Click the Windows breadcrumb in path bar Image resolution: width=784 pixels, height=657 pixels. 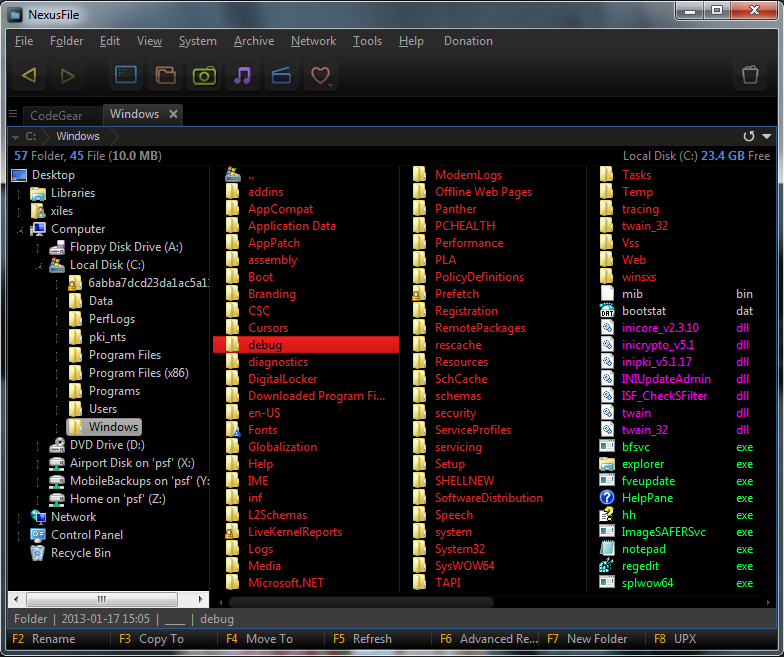coord(78,136)
